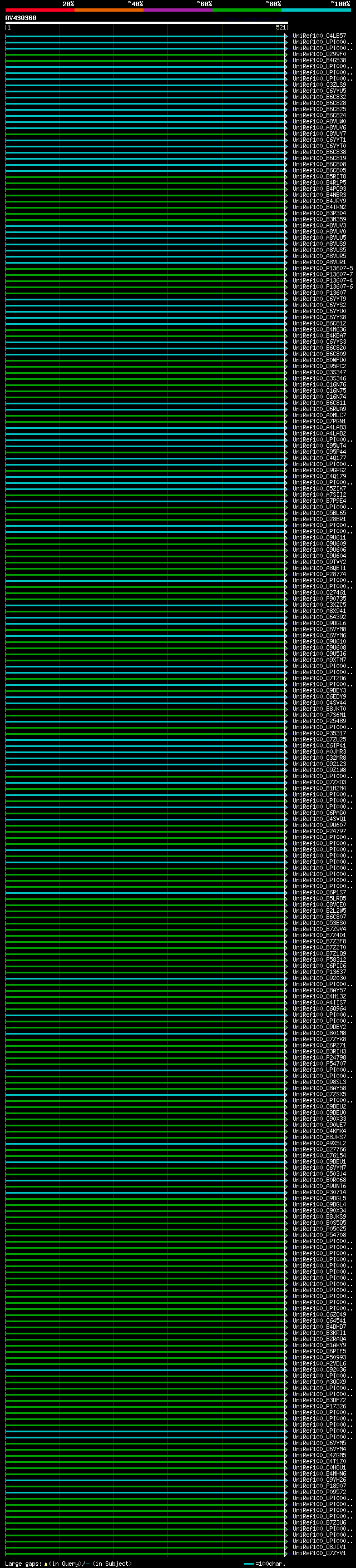Select the AV430360 query name
The width and height of the screenshot is (356, 1568).
(21, 18)
